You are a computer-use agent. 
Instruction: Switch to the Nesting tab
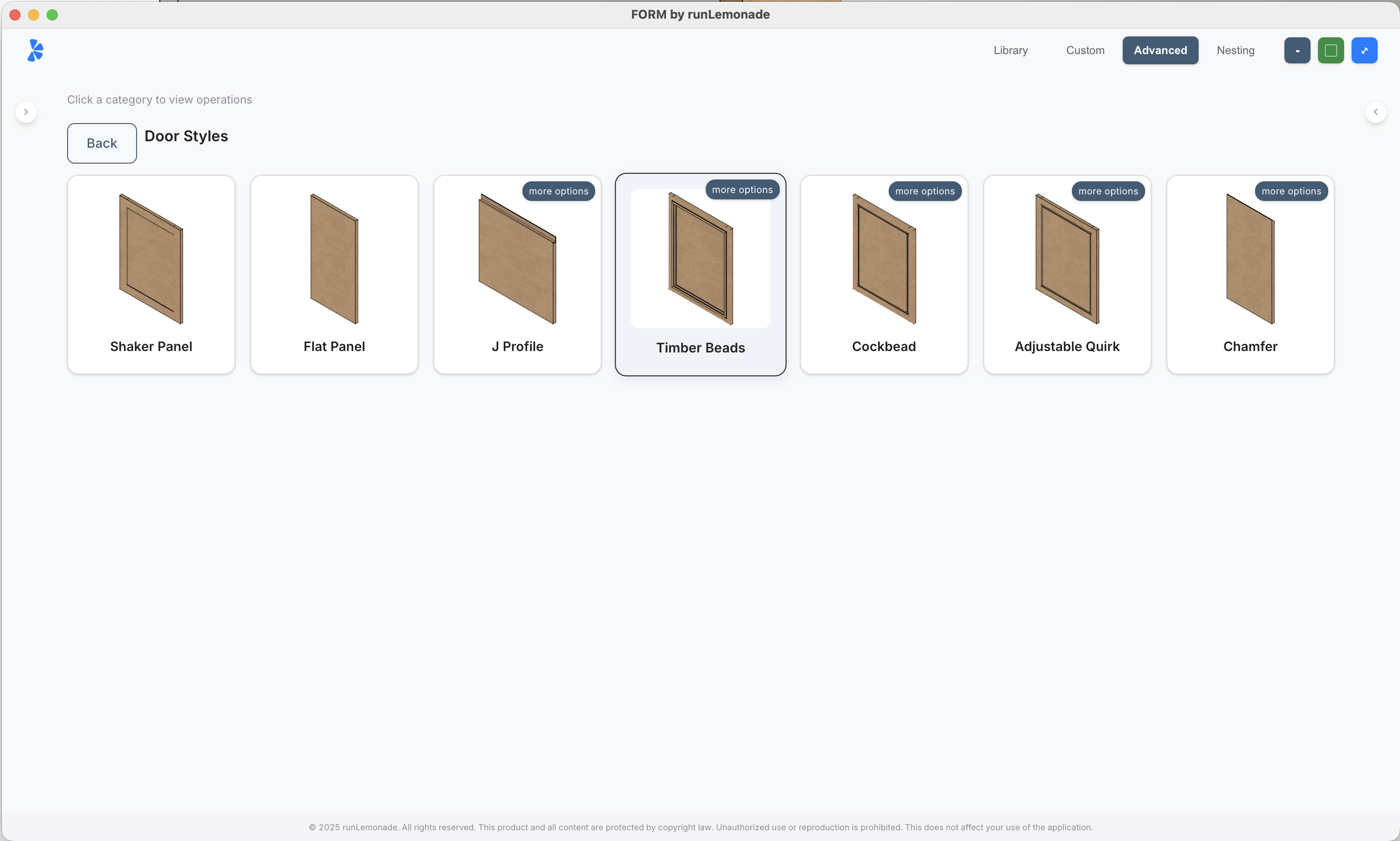pos(1235,50)
